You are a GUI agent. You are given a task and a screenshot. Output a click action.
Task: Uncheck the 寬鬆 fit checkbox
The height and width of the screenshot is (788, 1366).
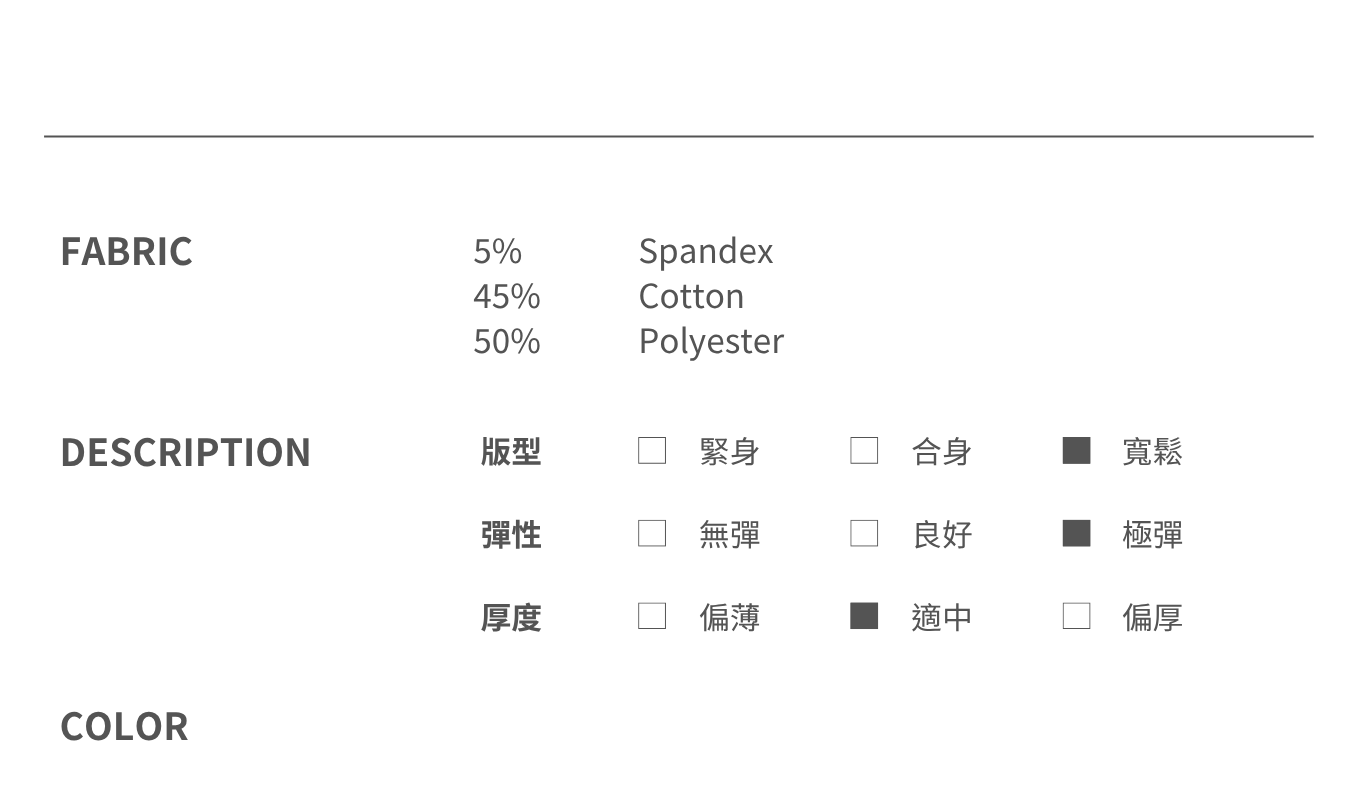tap(1076, 451)
